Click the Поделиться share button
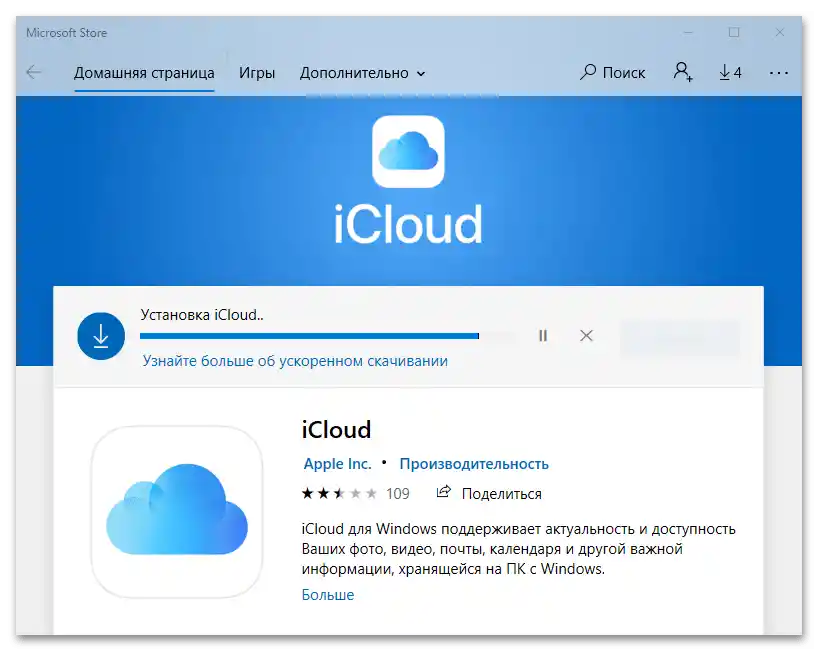Image resolution: width=818 pixels, height=651 pixels. [x=489, y=493]
